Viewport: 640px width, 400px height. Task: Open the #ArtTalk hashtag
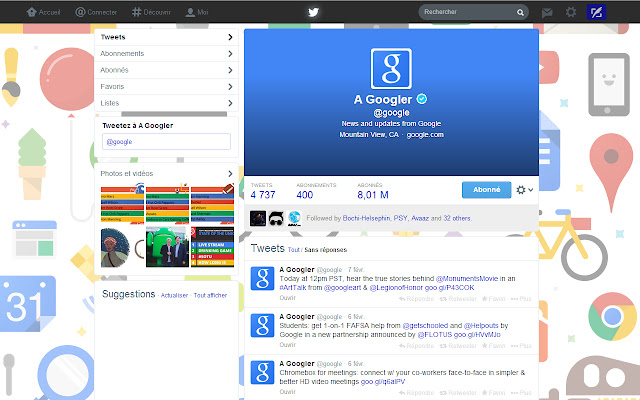coord(293,288)
